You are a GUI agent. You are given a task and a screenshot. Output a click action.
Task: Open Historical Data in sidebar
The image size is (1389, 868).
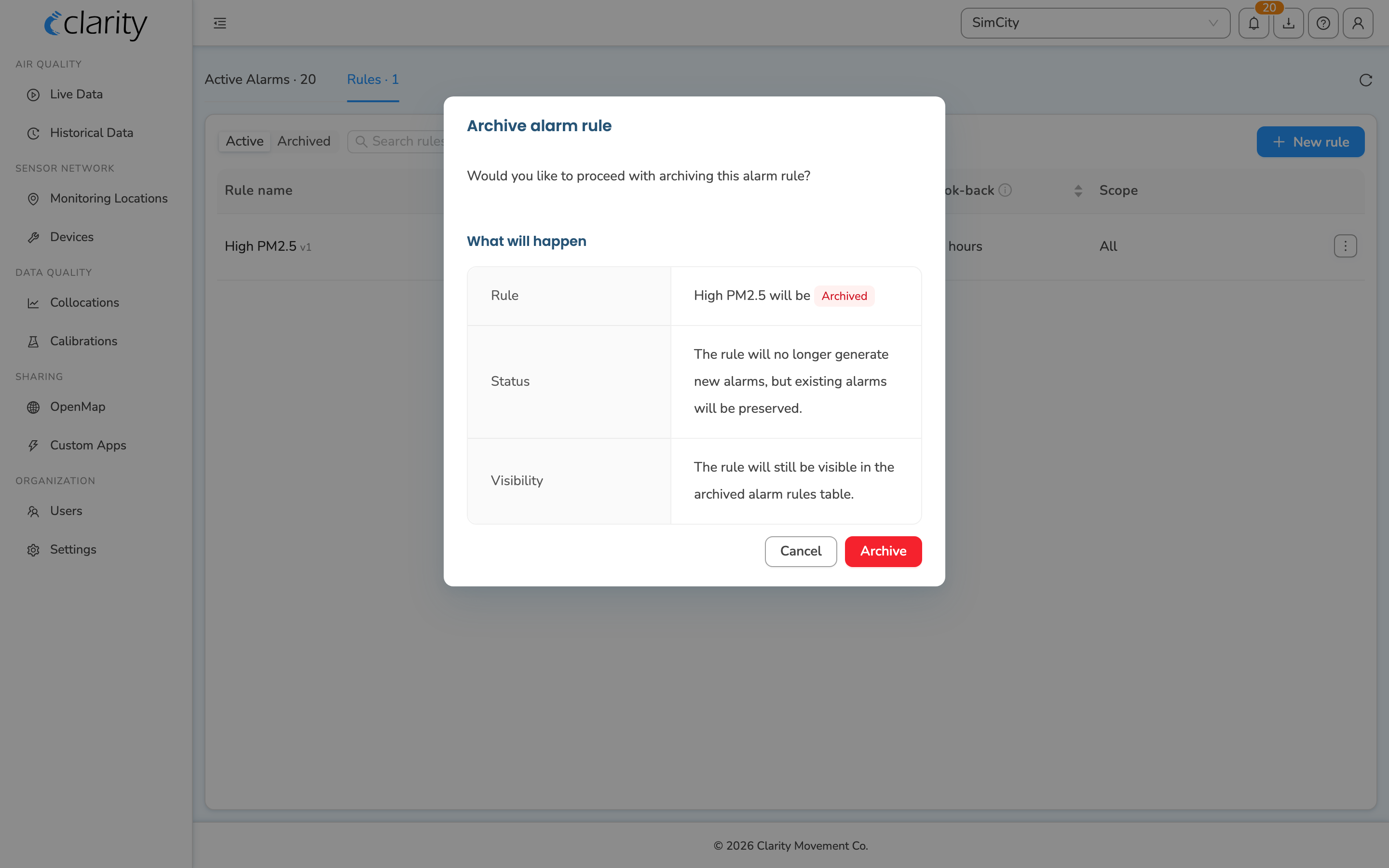click(x=91, y=133)
